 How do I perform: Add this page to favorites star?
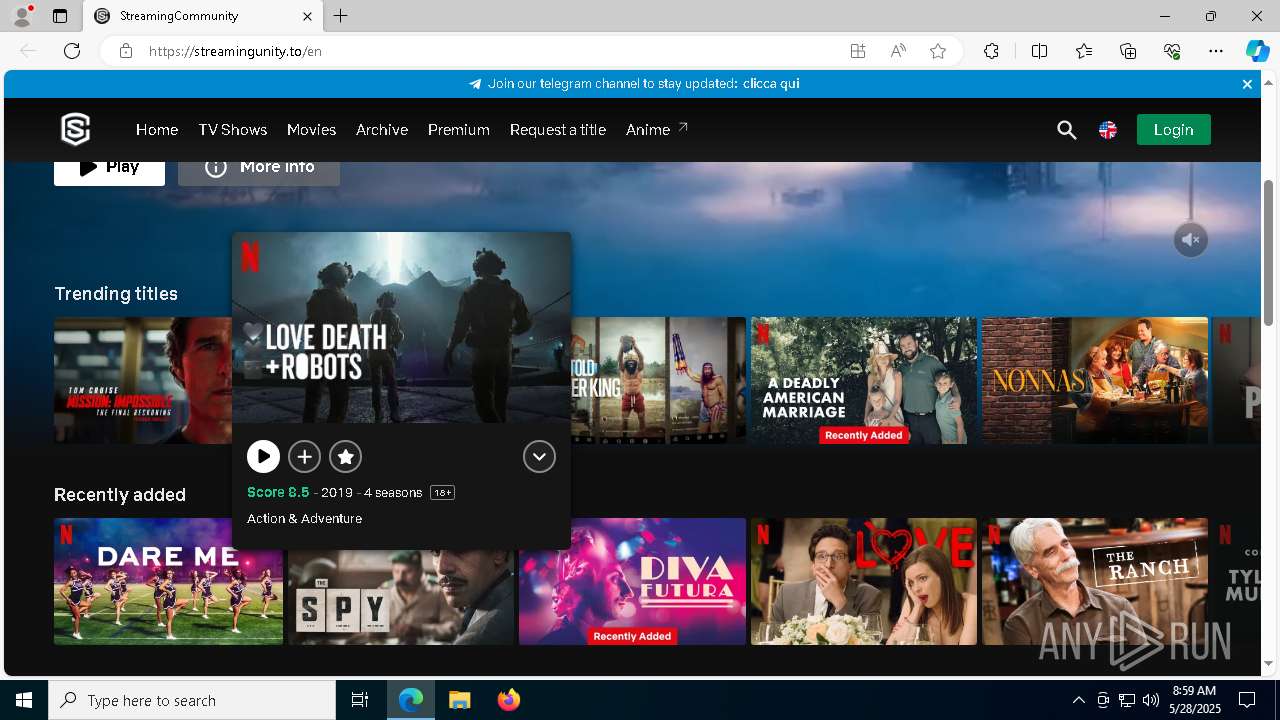[938, 51]
